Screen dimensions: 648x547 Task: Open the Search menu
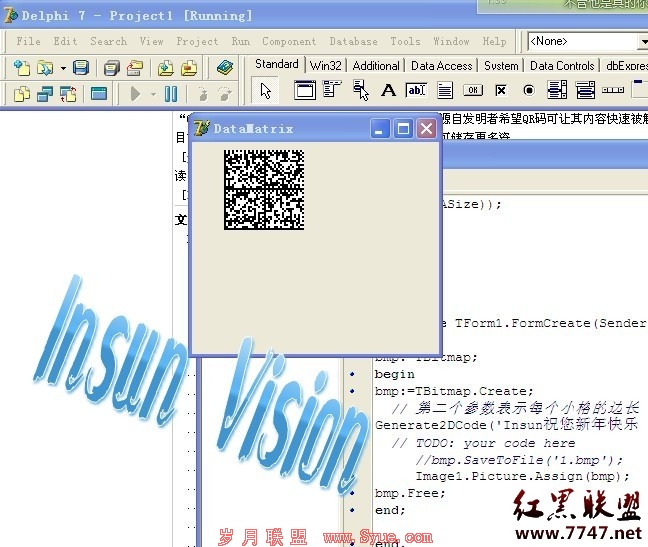tap(109, 41)
